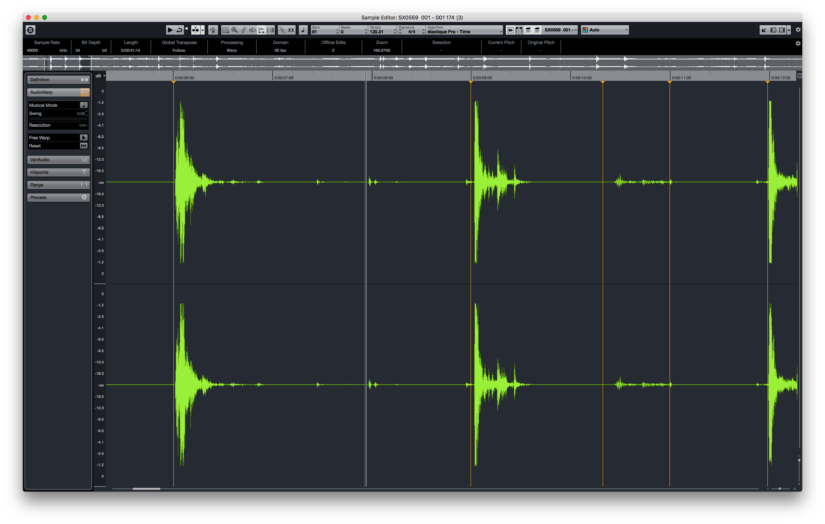This screenshot has width=825, height=524.
Task: Toggle Show Audio Event icon
Action: 510,30
